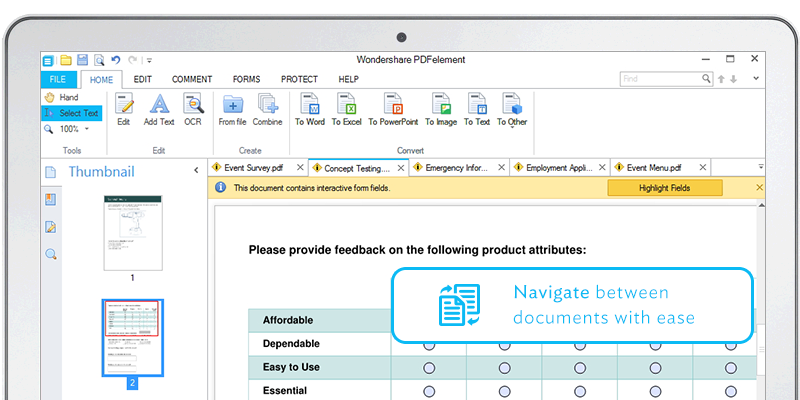
Task: Click the print preview icon in quick access toolbar
Action: [x=99, y=60]
